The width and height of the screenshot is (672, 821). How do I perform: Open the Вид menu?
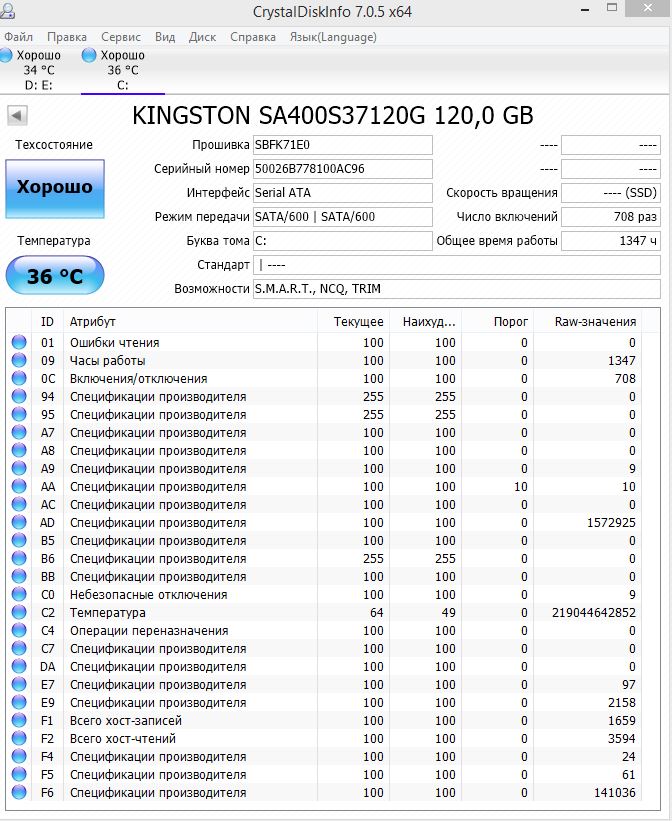click(164, 37)
